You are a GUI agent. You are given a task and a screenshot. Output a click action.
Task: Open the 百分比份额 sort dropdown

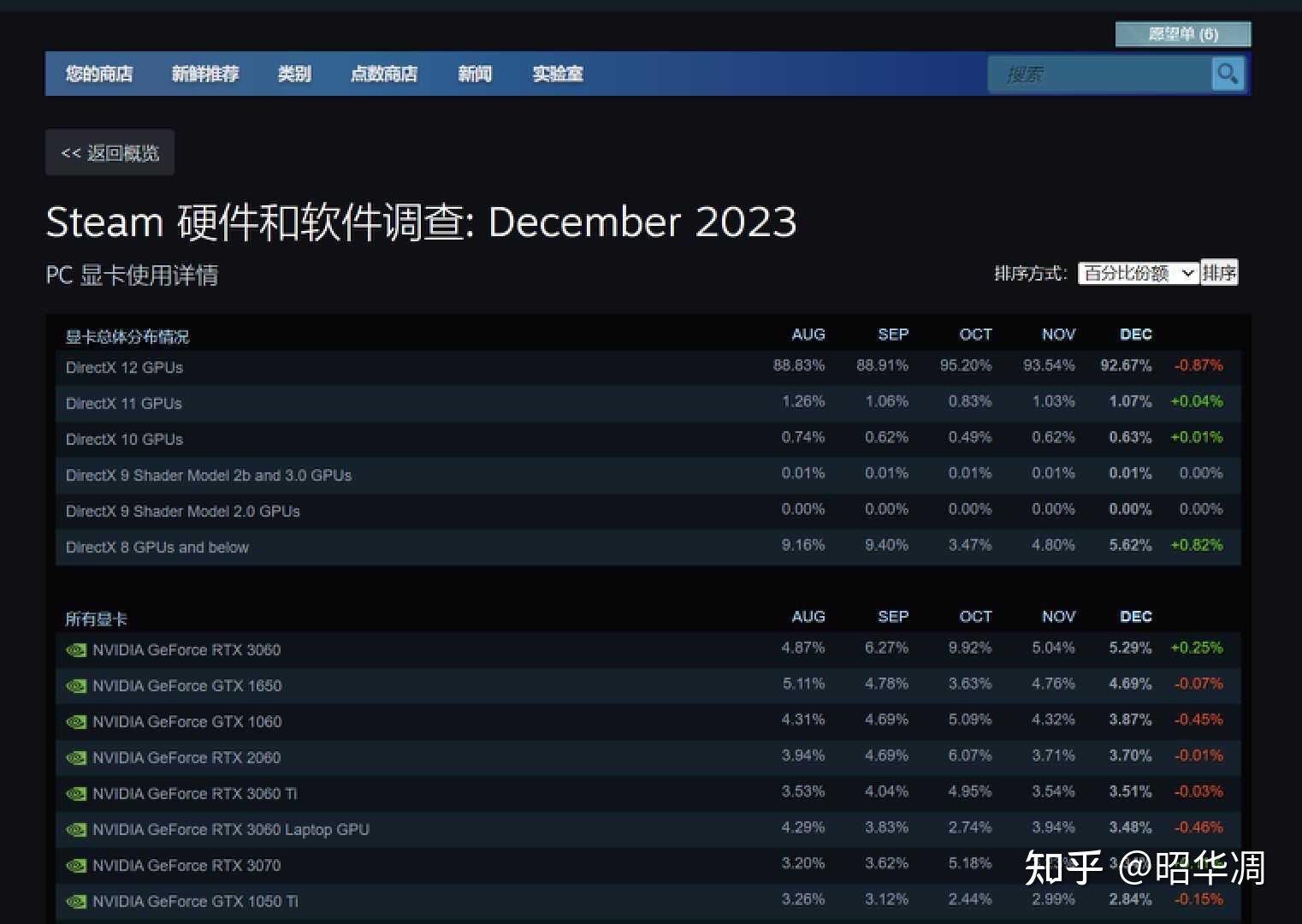pyautogui.click(x=1139, y=273)
